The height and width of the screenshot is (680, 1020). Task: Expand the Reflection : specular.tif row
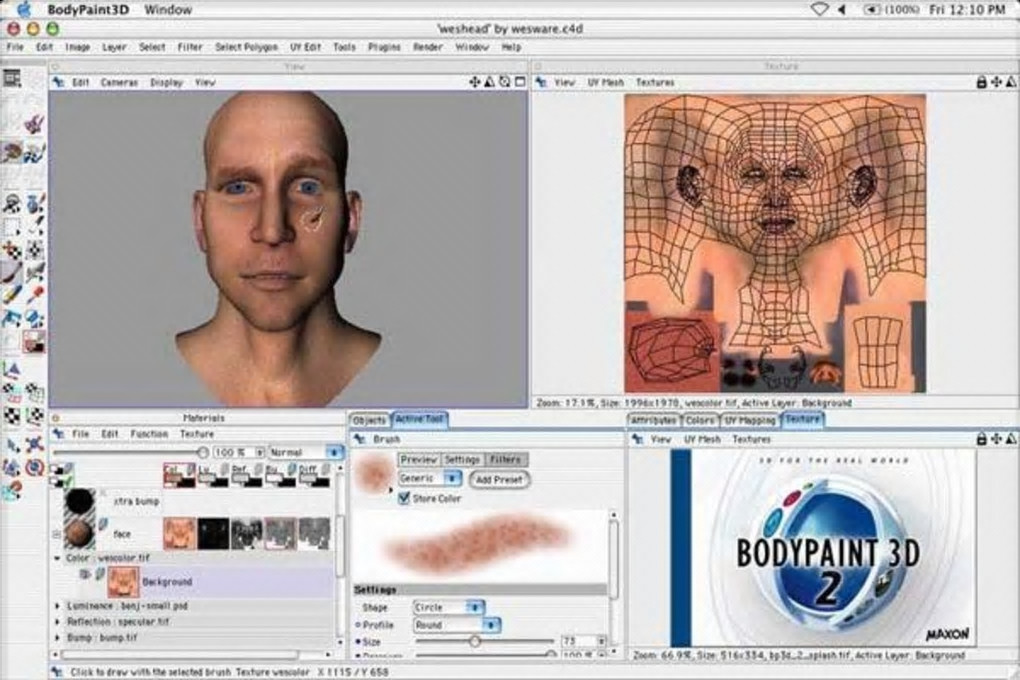57,622
